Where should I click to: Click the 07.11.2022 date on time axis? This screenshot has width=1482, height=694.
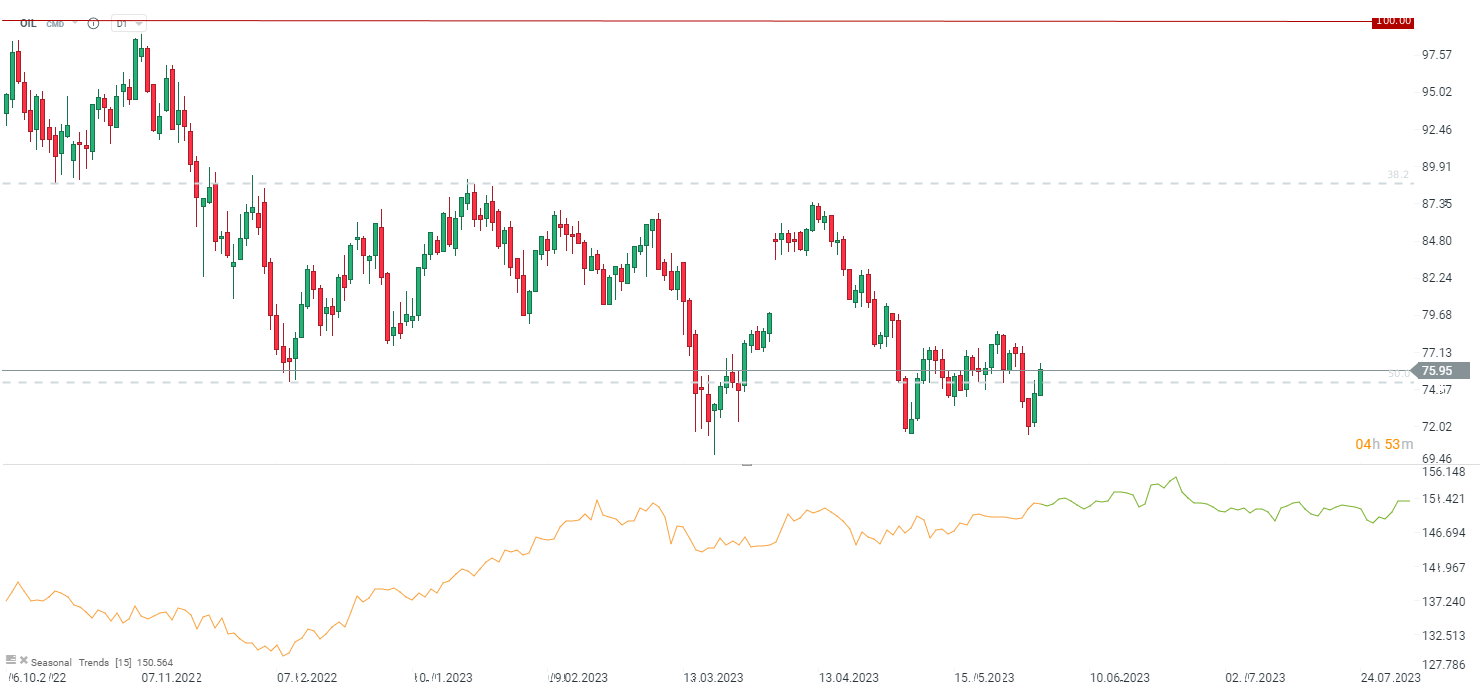click(172, 678)
